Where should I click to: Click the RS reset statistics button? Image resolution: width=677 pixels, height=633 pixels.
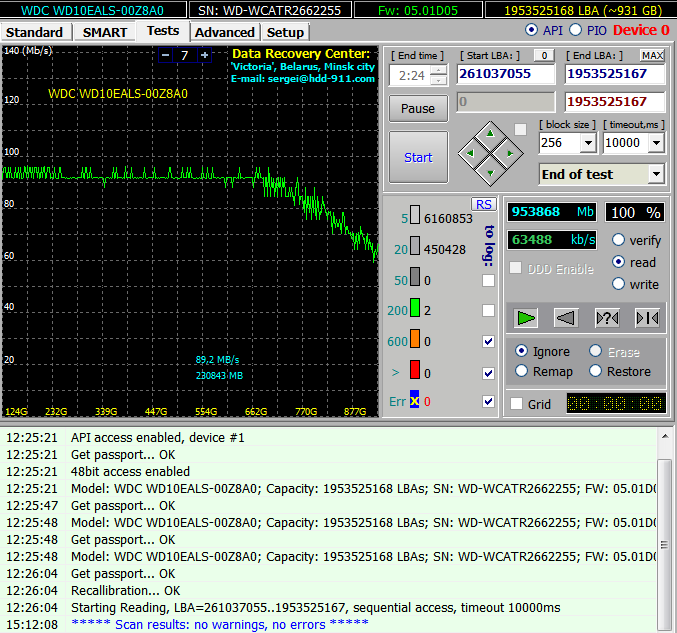484,205
